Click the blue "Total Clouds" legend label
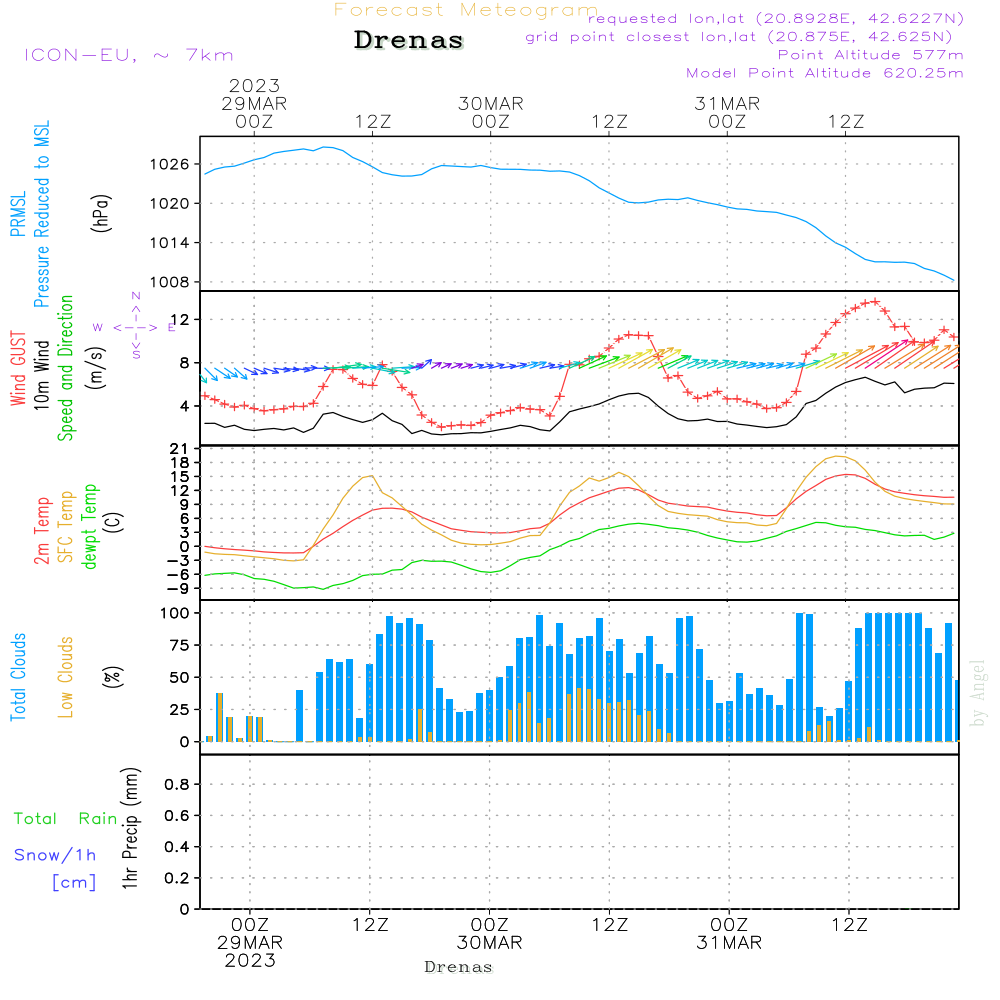1000x1000 pixels. click(x=19, y=677)
